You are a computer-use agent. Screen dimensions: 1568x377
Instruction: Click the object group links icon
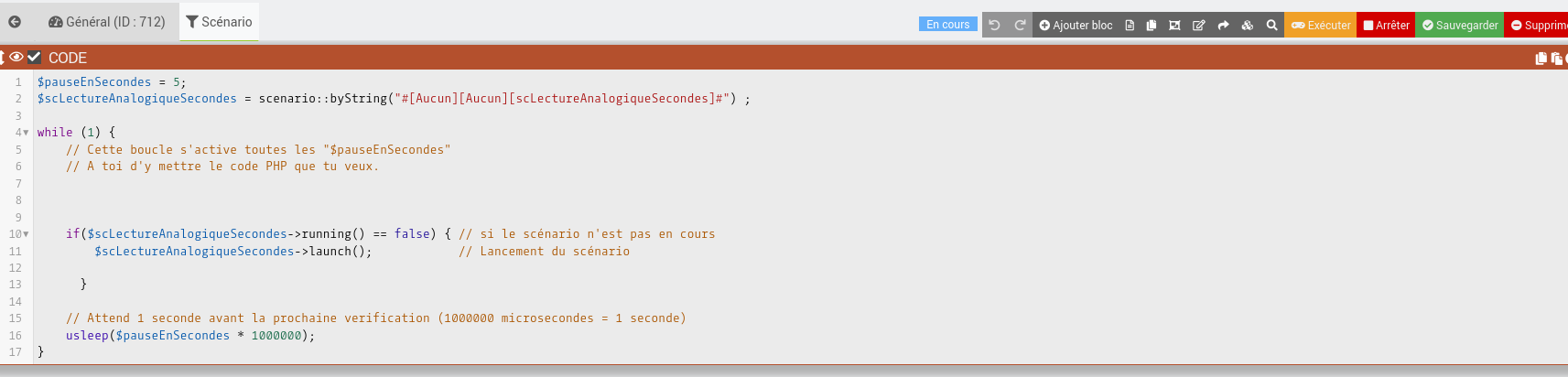tap(1174, 26)
